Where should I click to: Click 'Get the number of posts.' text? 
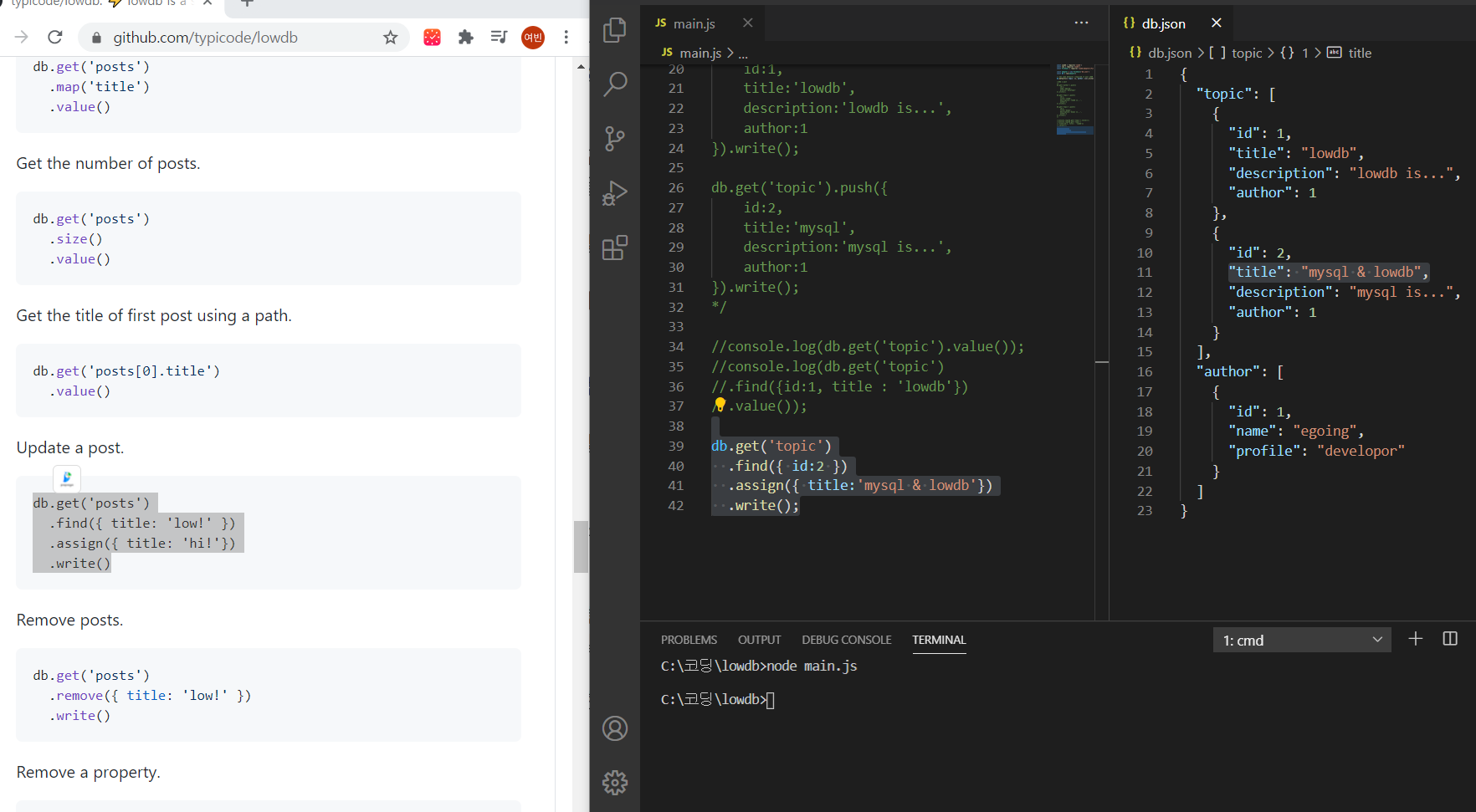109,163
